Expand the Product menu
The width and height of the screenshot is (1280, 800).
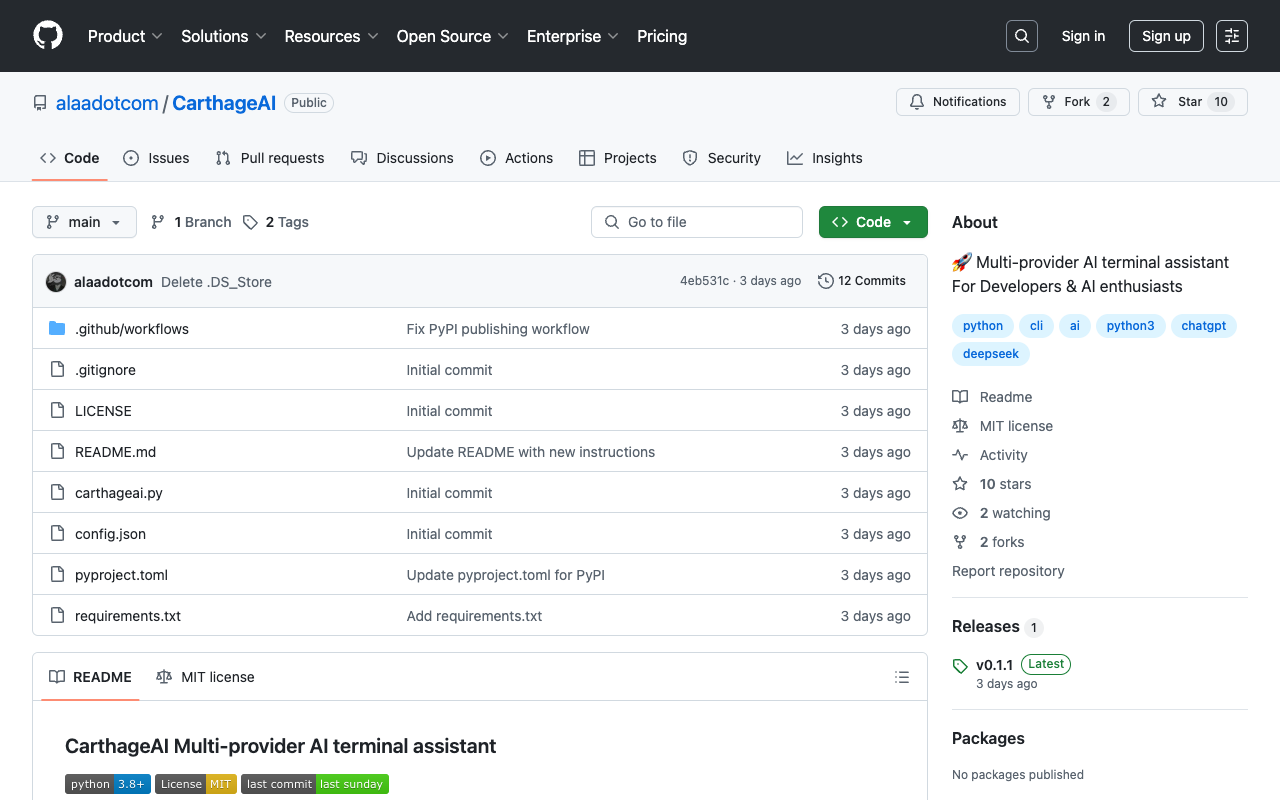click(x=124, y=36)
